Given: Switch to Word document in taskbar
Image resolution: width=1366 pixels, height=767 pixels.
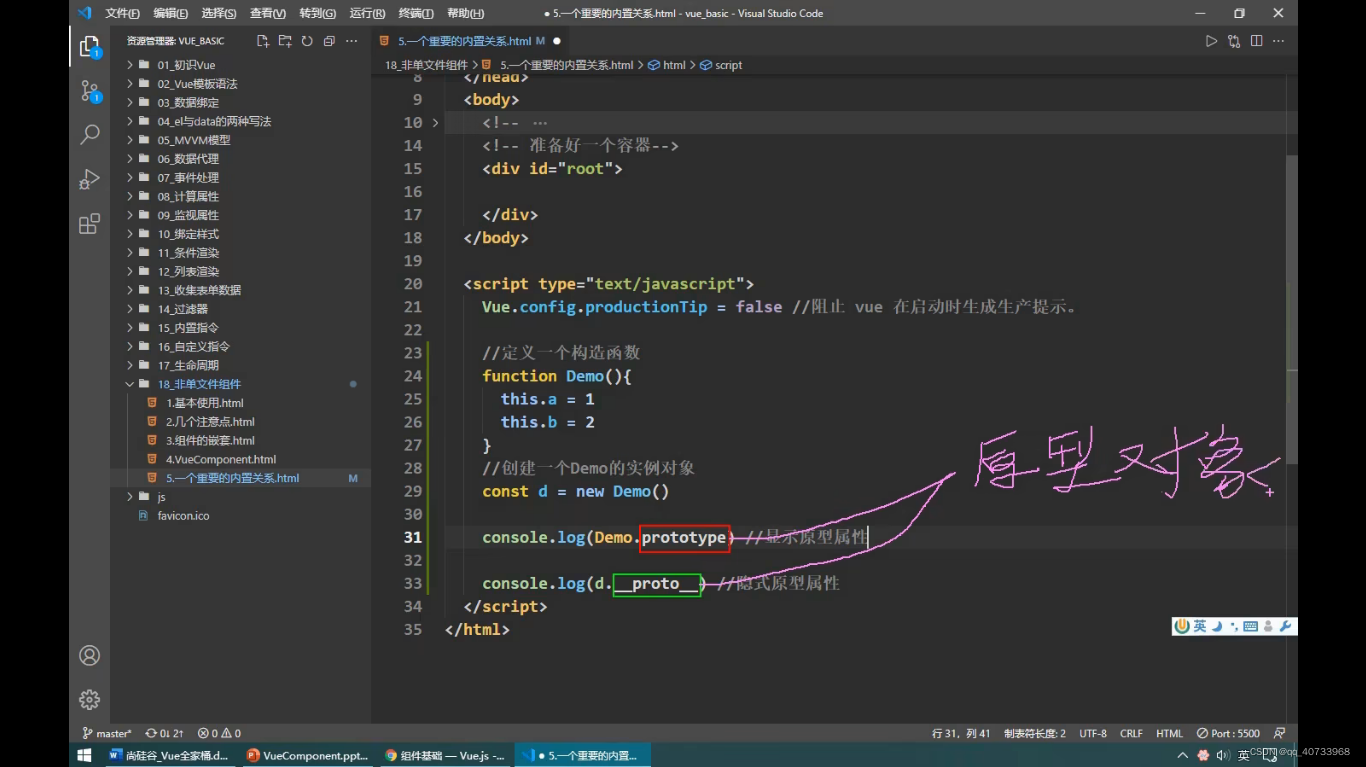Looking at the screenshot, I should coord(169,755).
